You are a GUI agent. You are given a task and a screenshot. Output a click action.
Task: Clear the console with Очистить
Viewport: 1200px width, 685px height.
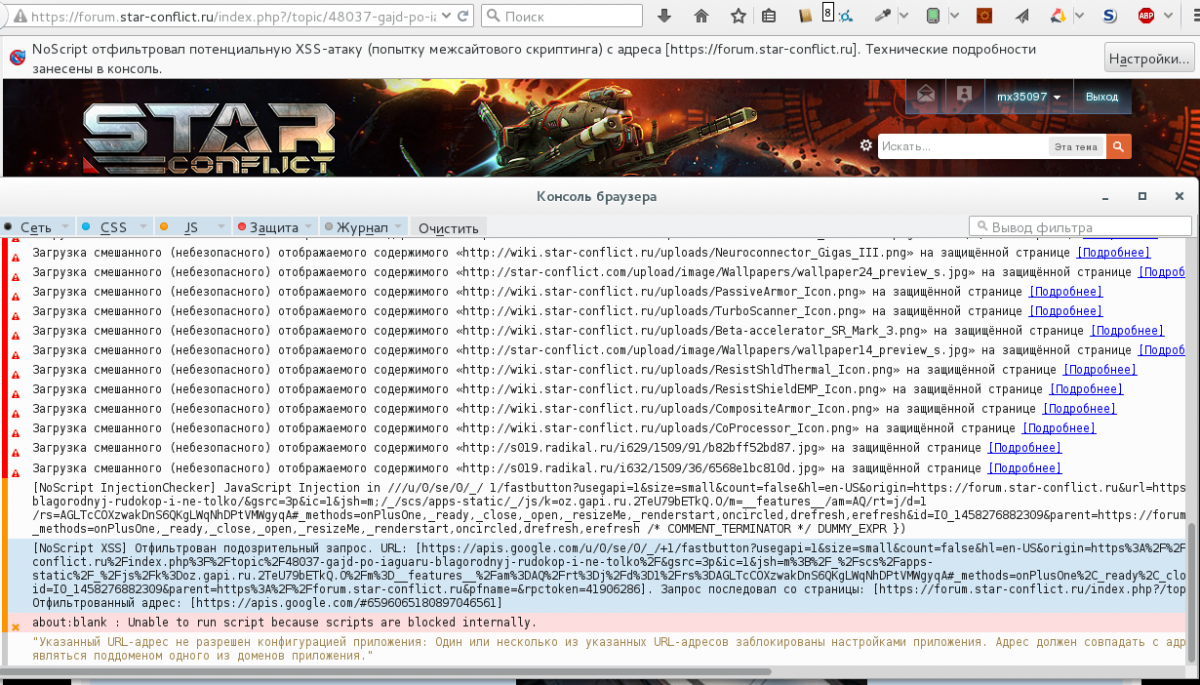point(449,227)
